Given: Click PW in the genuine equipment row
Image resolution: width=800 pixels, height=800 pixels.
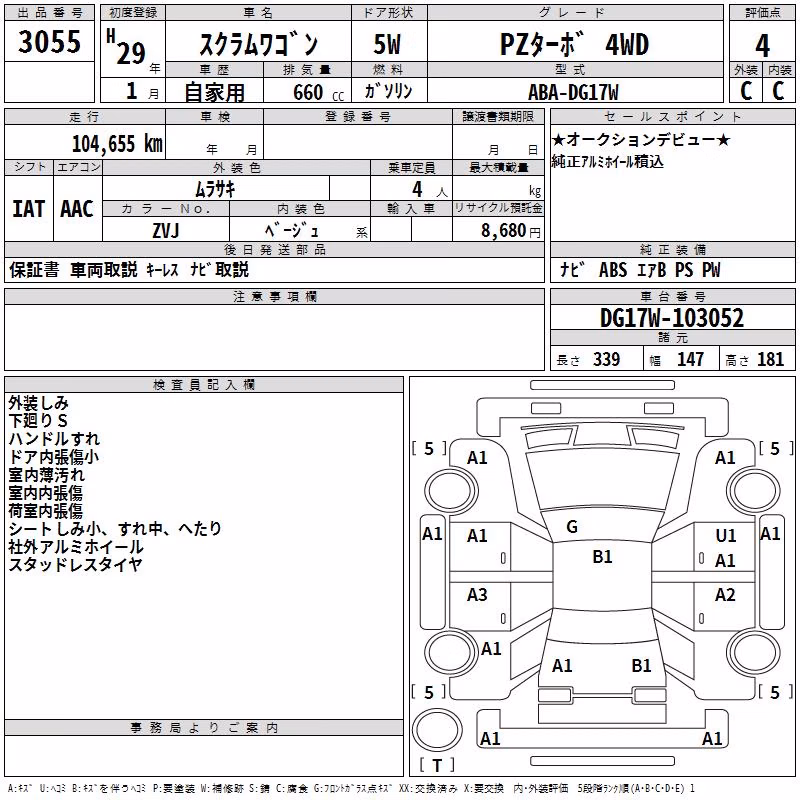Looking at the screenshot, I should (711, 270).
